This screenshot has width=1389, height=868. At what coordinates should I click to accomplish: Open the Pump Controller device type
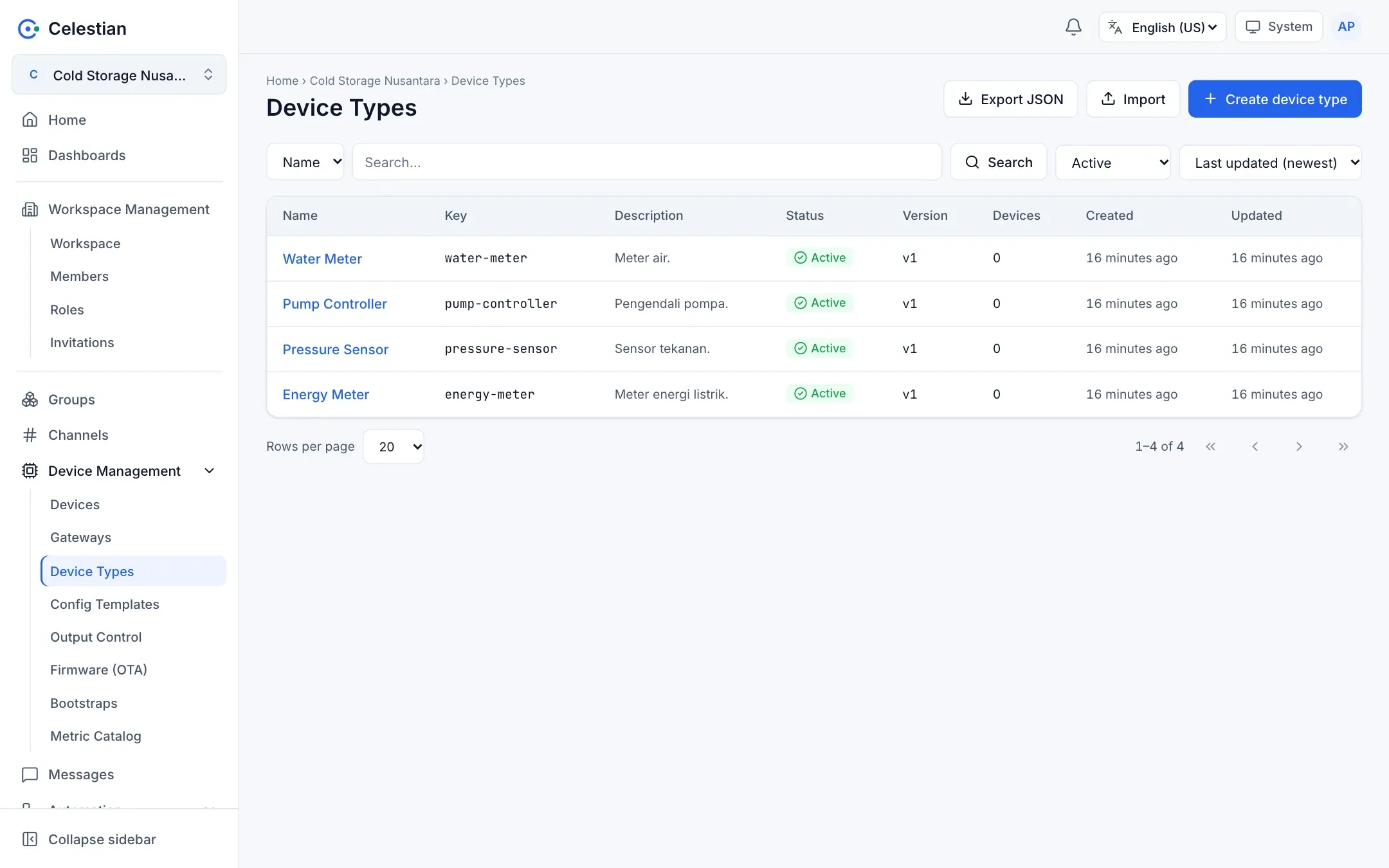[334, 303]
